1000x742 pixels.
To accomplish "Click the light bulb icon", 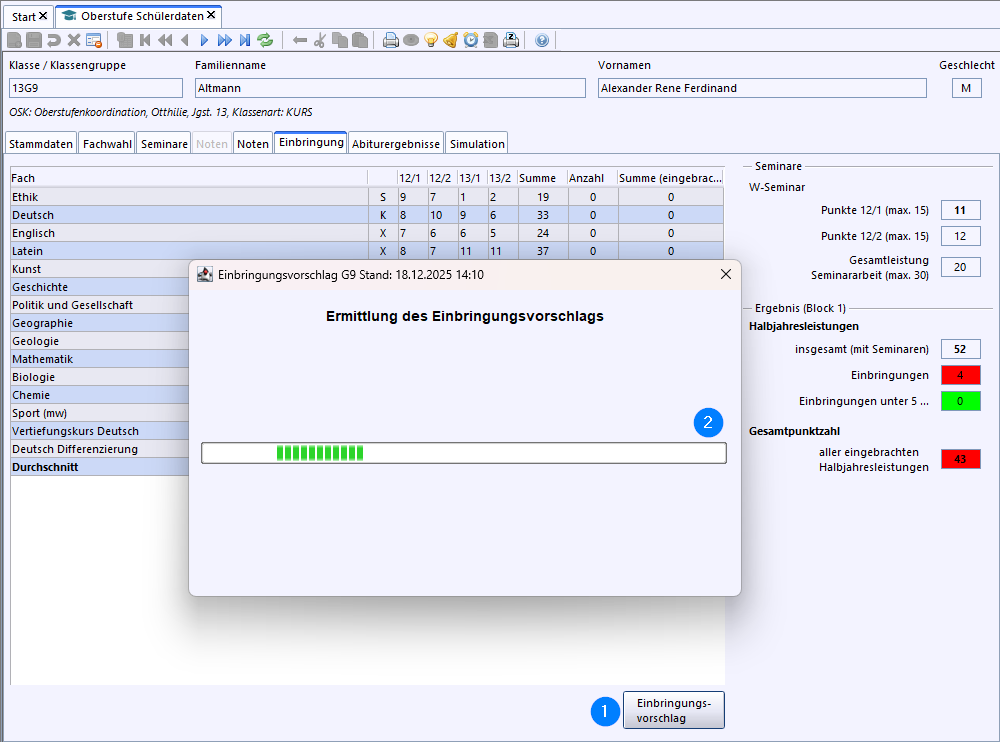I will (431, 40).
